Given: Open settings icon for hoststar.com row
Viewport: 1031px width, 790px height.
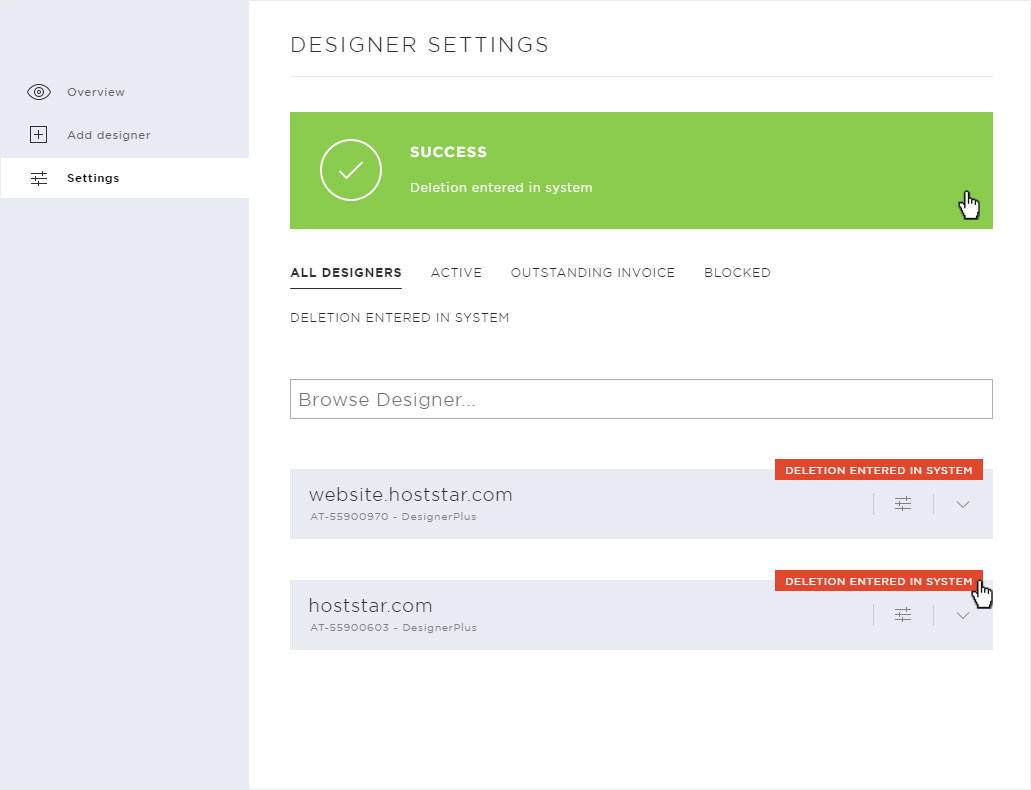Looking at the screenshot, I should click(903, 615).
